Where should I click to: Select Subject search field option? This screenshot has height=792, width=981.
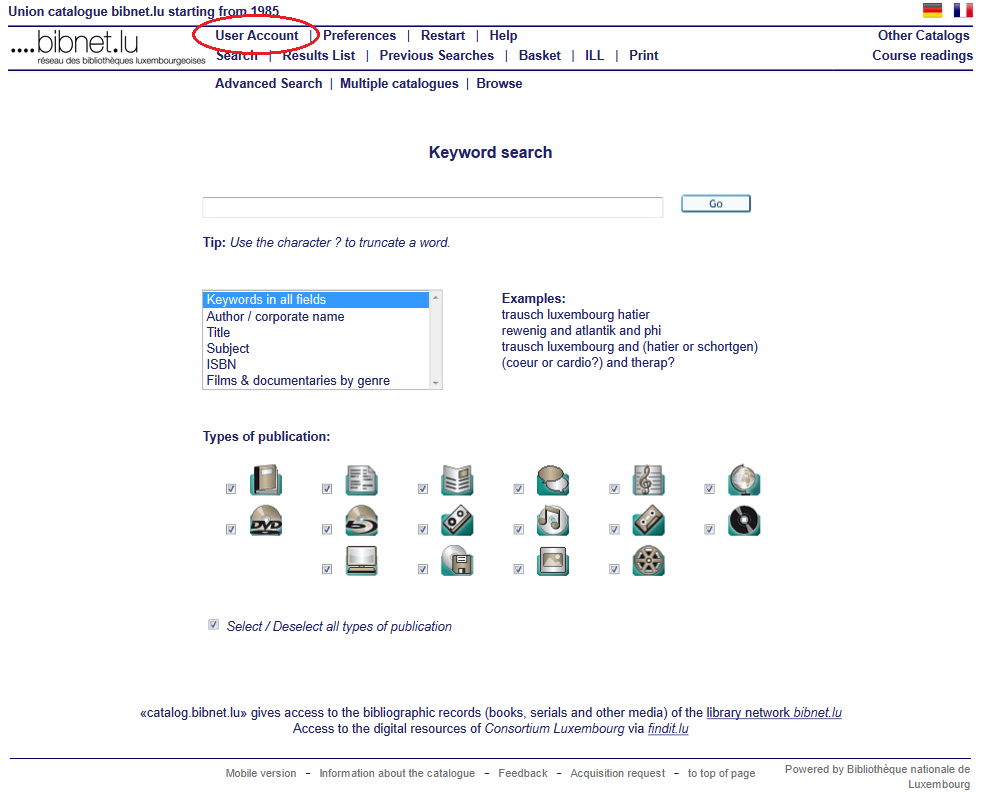317,348
